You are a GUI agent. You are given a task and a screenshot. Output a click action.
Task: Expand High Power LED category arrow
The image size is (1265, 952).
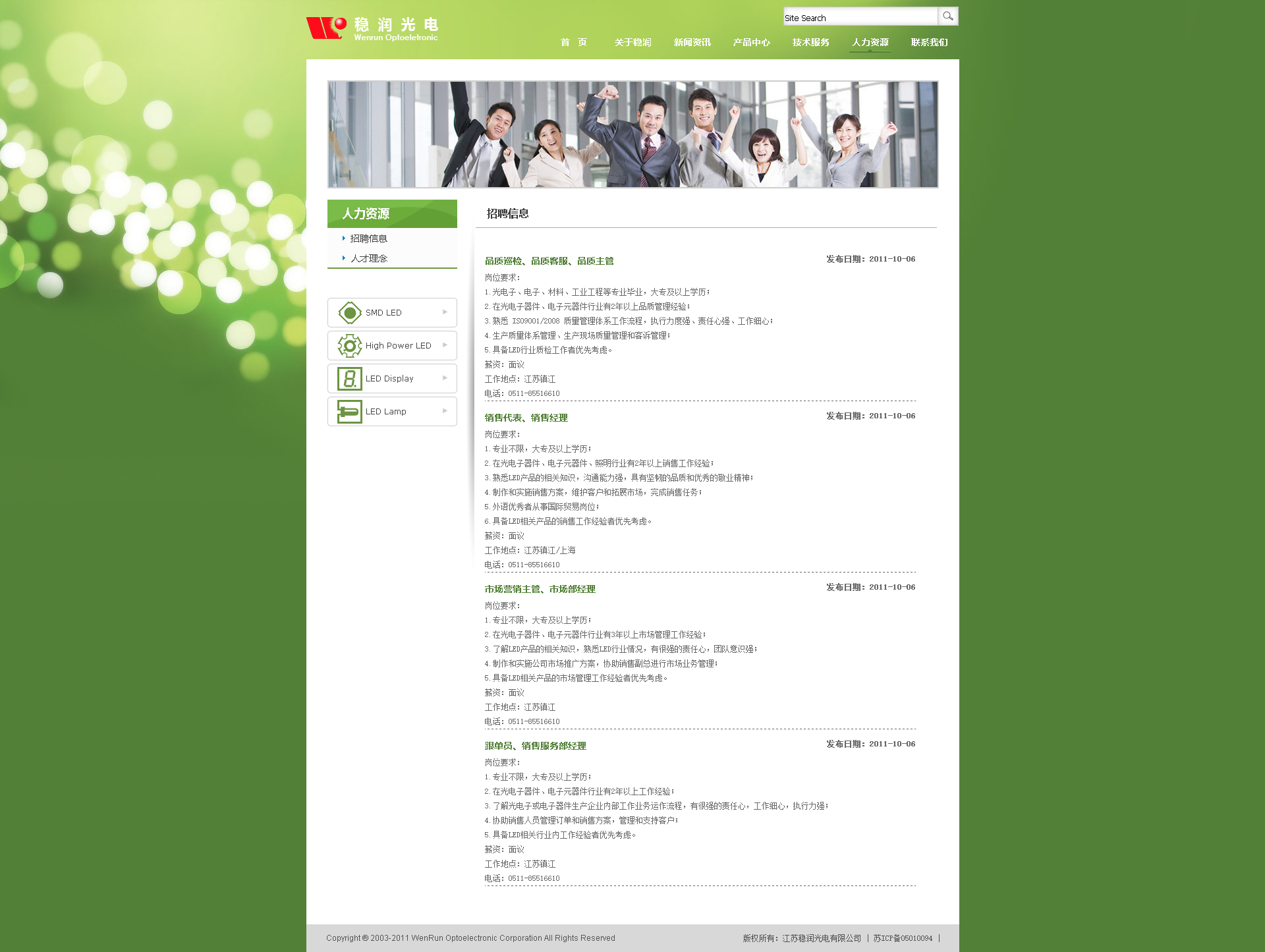coord(445,345)
